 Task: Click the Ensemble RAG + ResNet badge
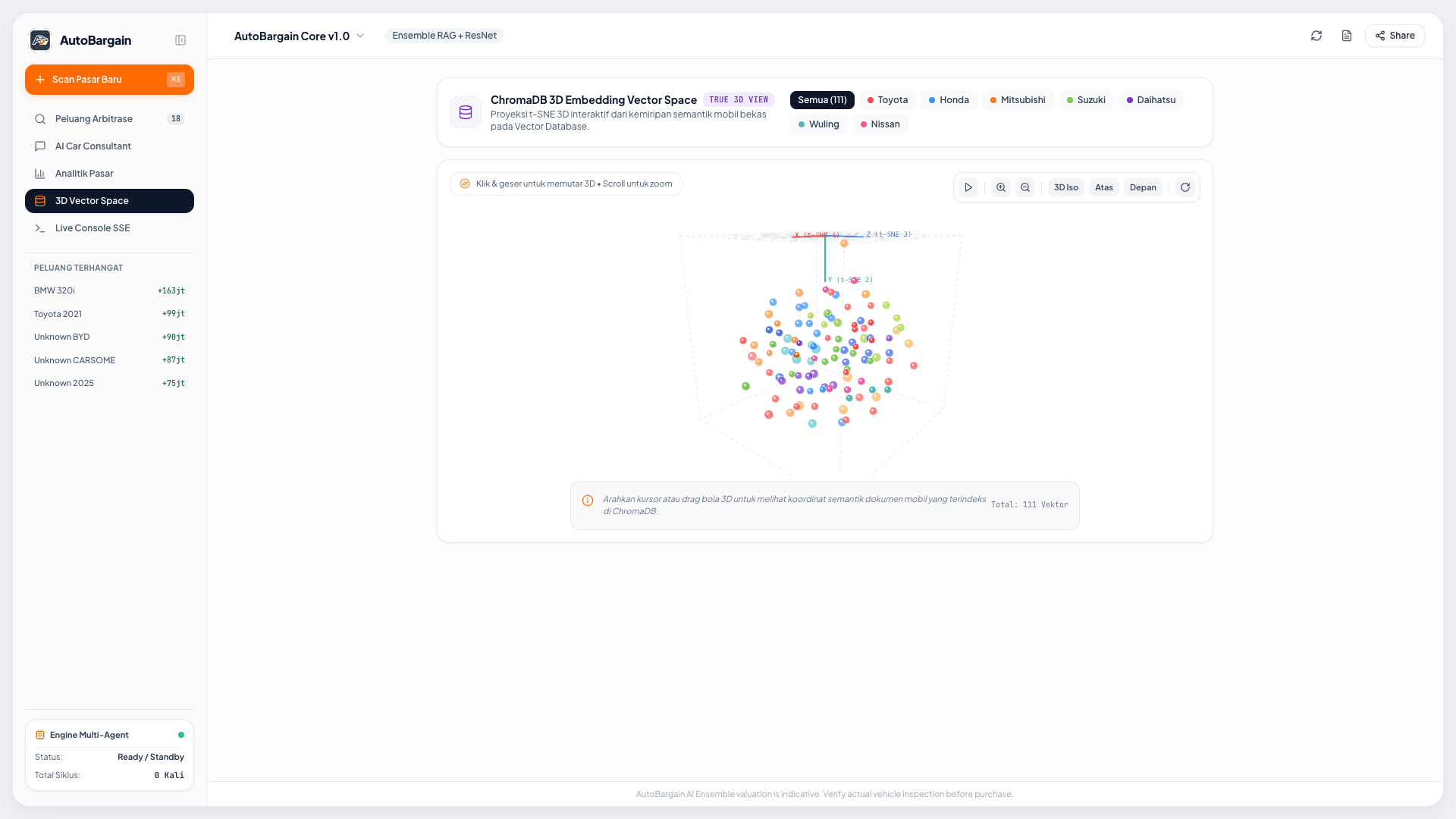pyautogui.click(x=444, y=36)
